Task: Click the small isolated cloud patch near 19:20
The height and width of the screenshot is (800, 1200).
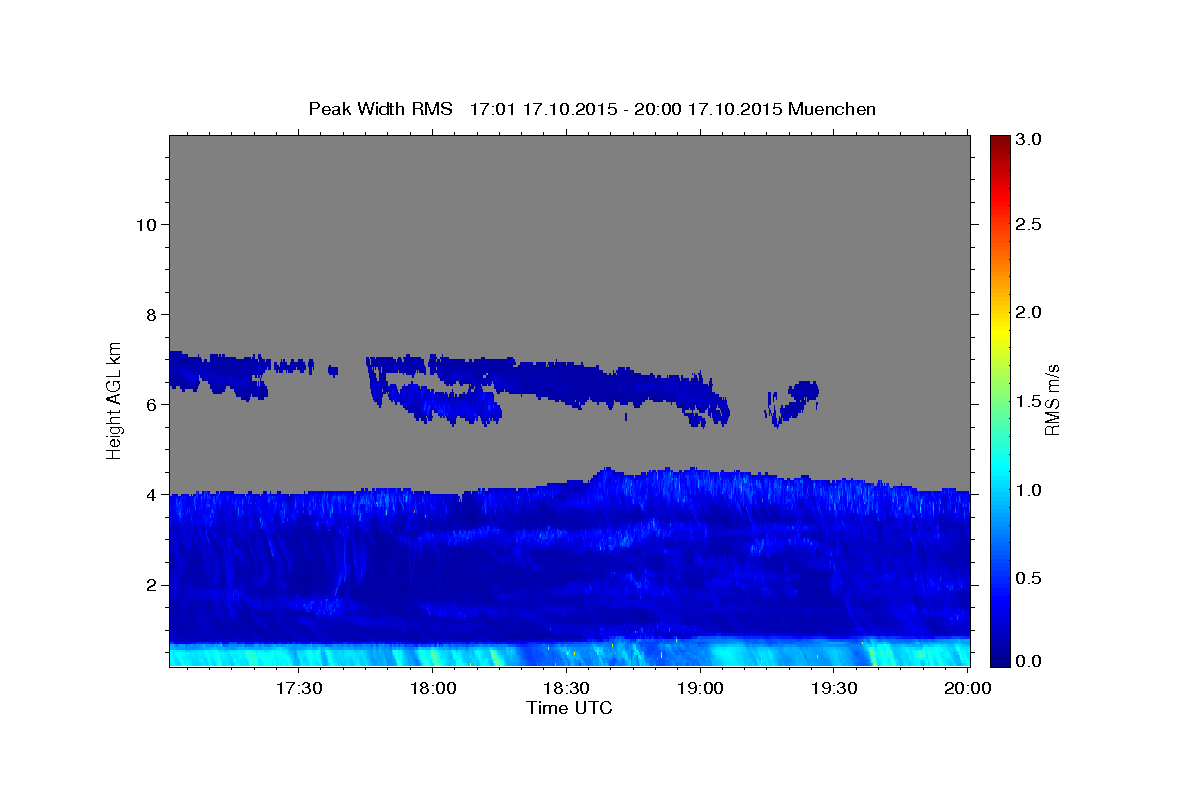Action: (794, 402)
